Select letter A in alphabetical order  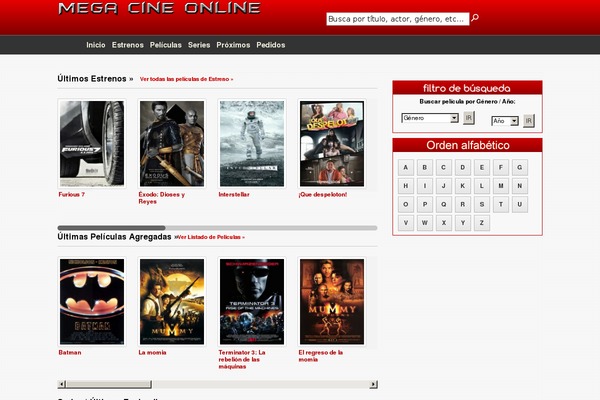[x=406, y=167]
